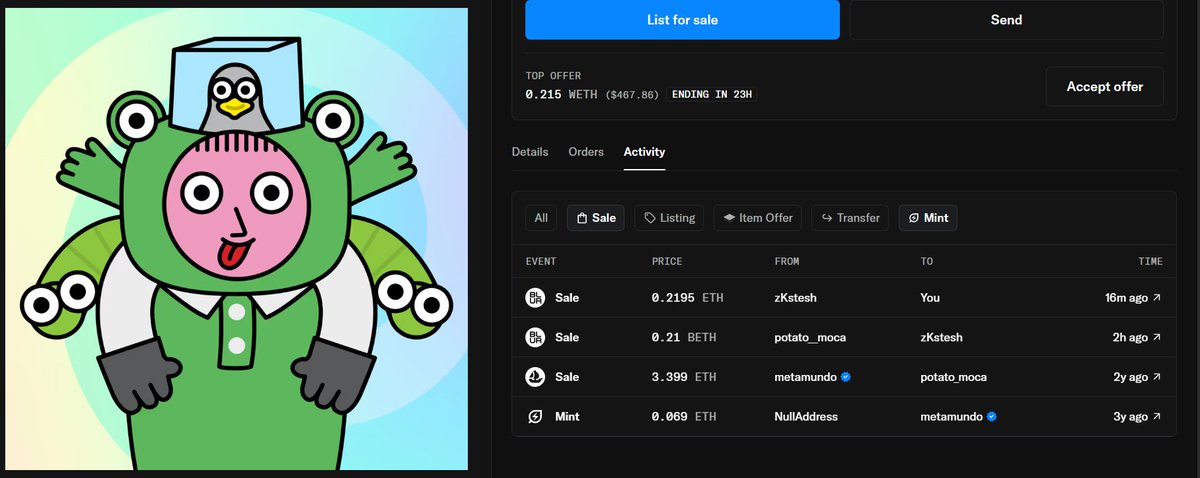Click the mint event icon in the Mint row
Screen dimensions: 1200x478
point(535,416)
